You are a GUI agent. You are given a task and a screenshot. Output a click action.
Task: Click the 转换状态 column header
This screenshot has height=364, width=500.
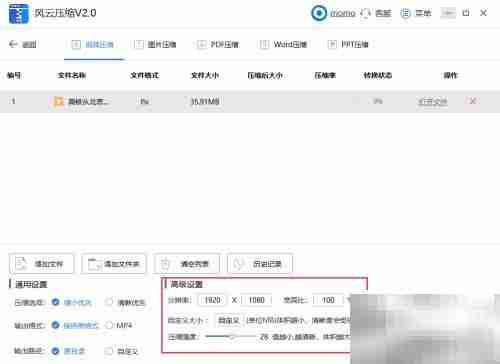[x=378, y=75]
